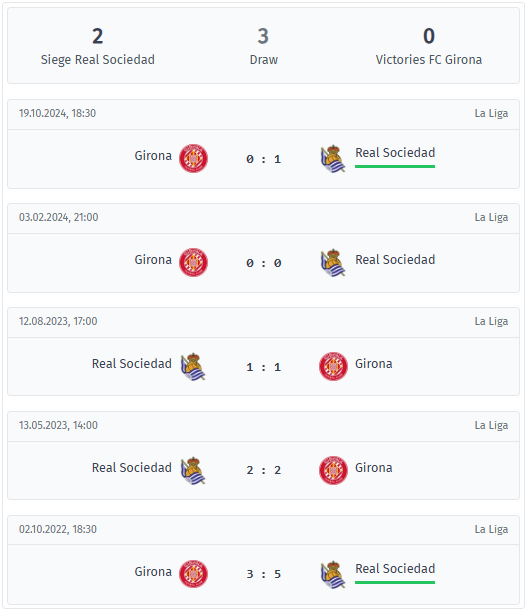The image size is (525, 609).
Task: Click La Liga label for 02.10.2022 match
Action: 491,529
